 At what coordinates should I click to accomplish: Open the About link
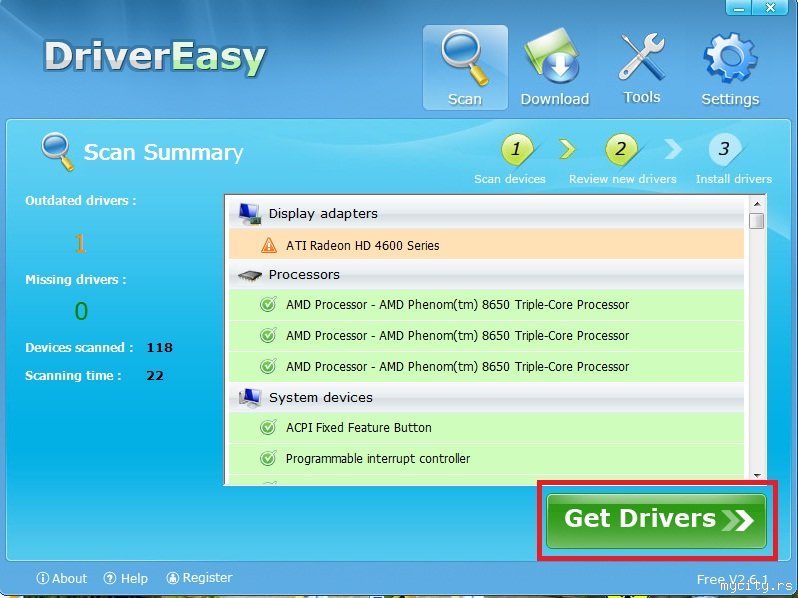[62, 578]
